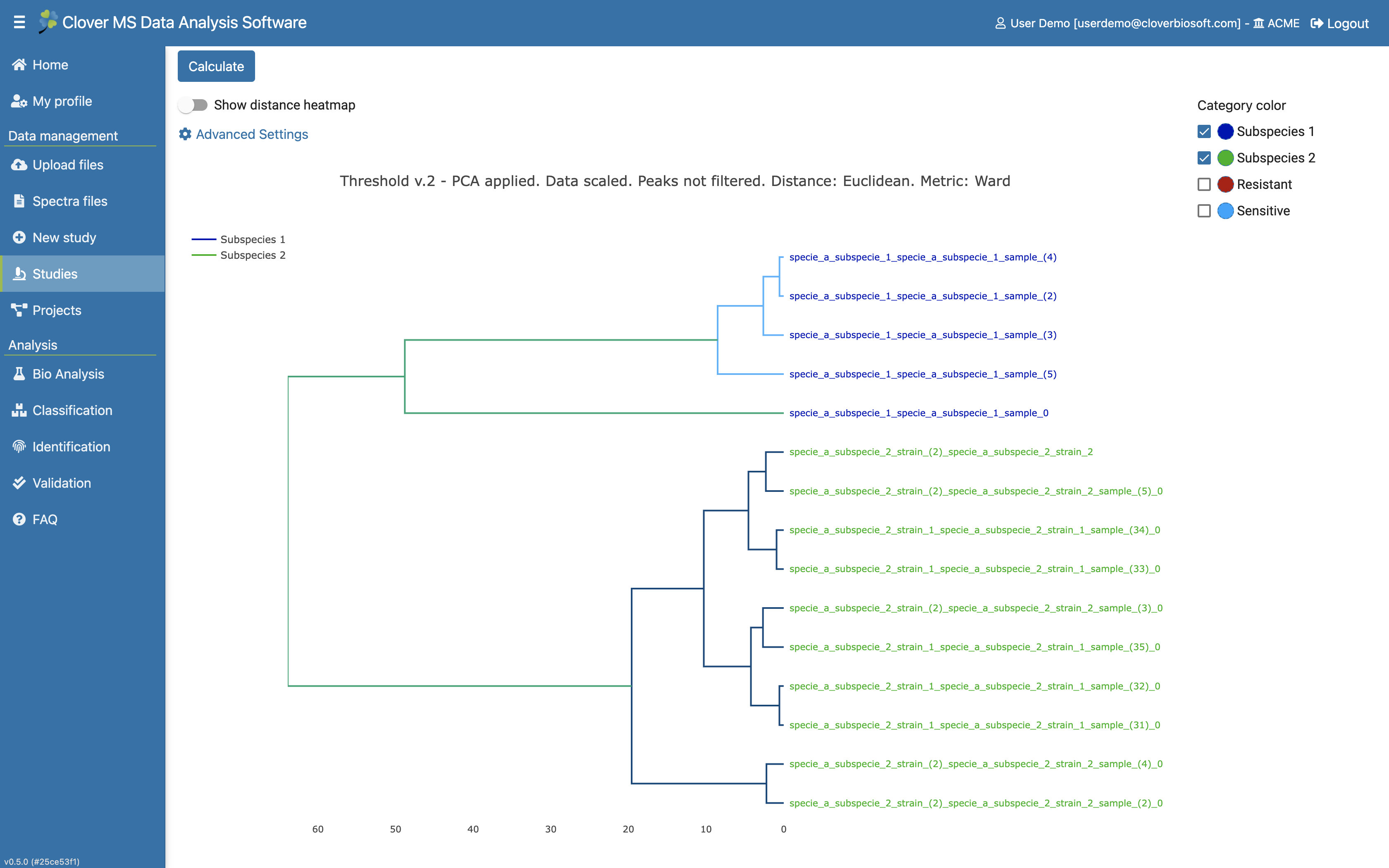Click the Calculate button
Viewport: 1389px width, 868px height.
(216, 66)
